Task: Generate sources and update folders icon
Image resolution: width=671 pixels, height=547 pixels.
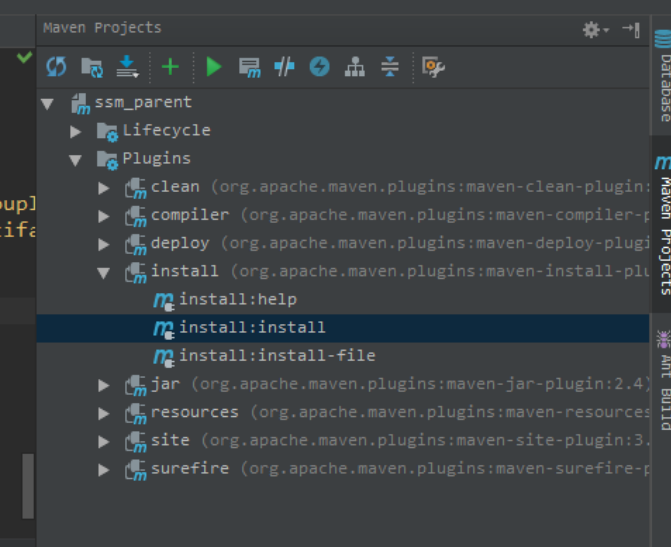Action: coord(92,67)
